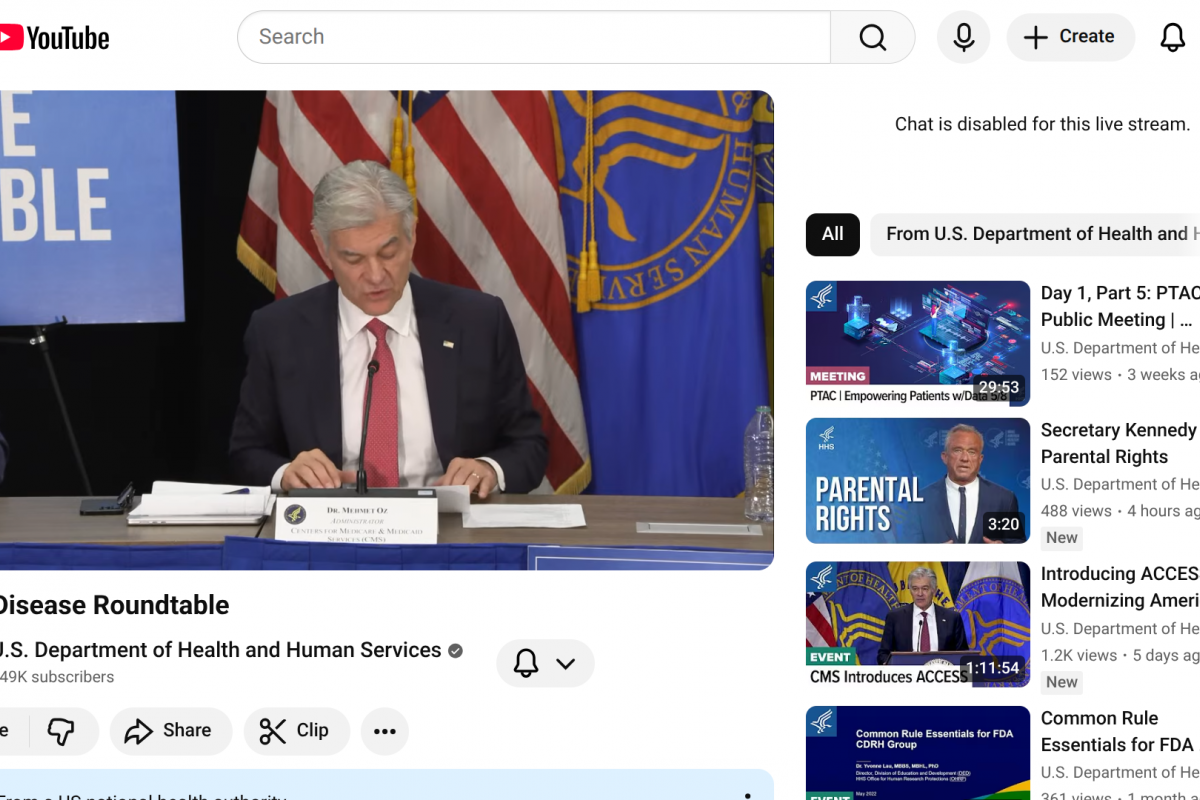Open Clip tool with scissors icon

point(295,731)
